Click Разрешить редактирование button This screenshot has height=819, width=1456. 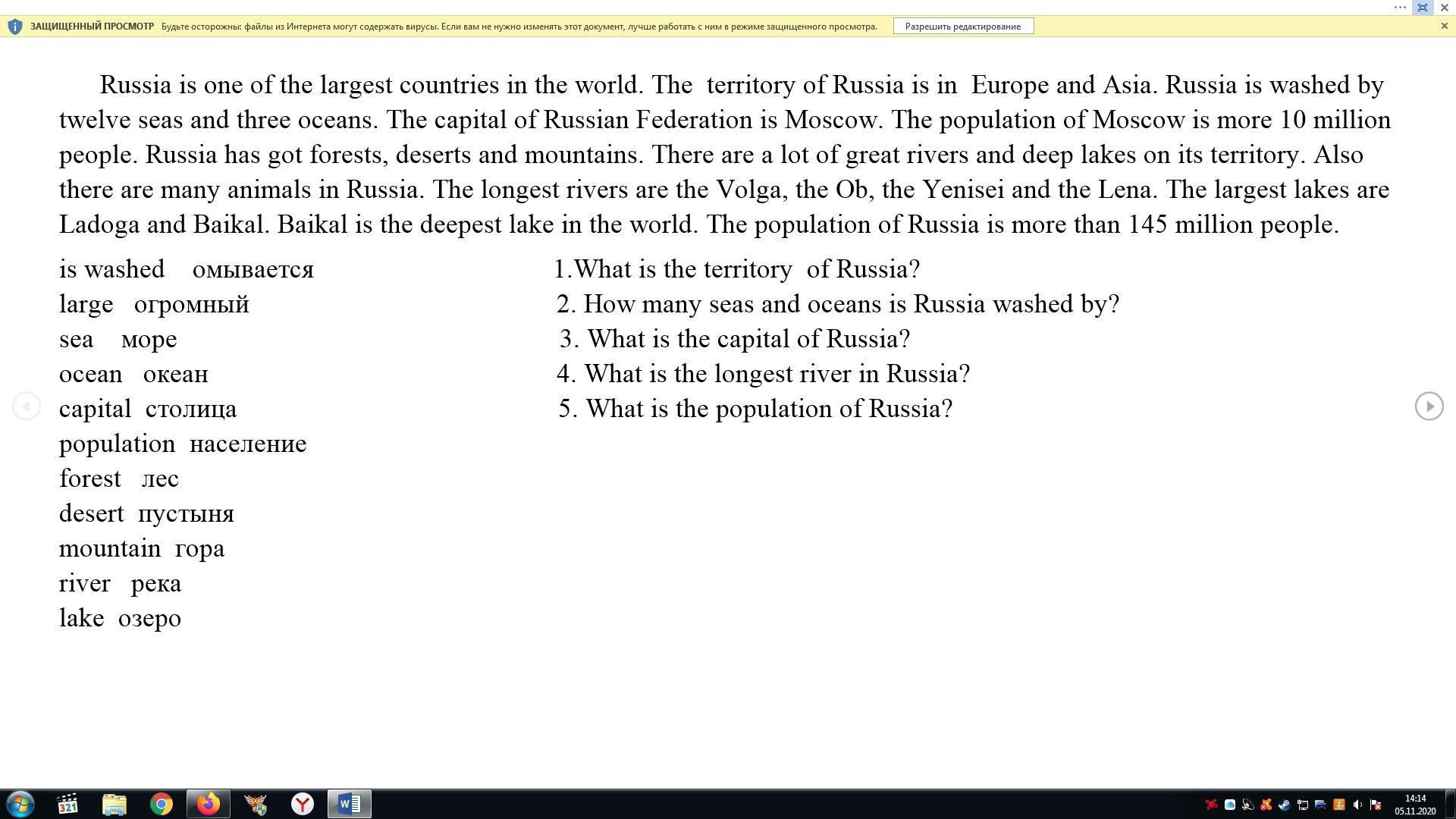[963, 27]
